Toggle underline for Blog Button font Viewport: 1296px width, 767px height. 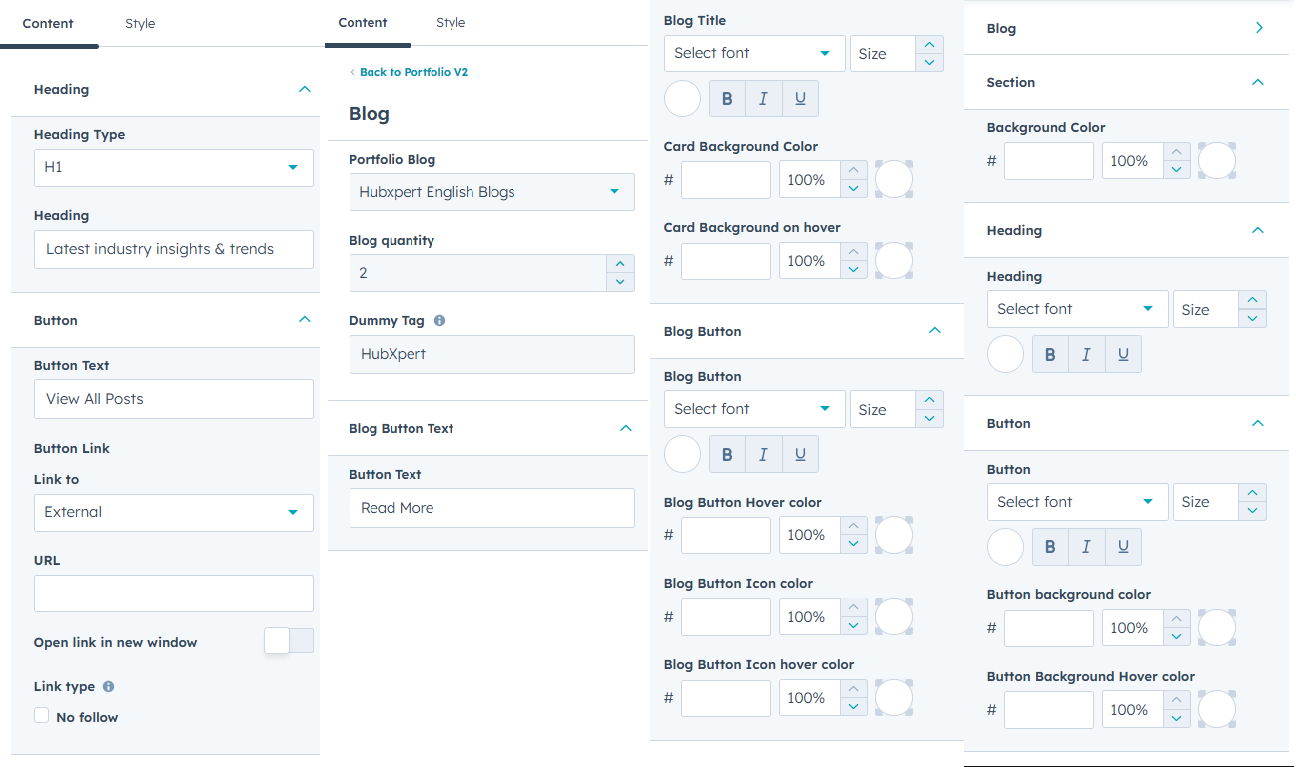click(x=800, y=454)
